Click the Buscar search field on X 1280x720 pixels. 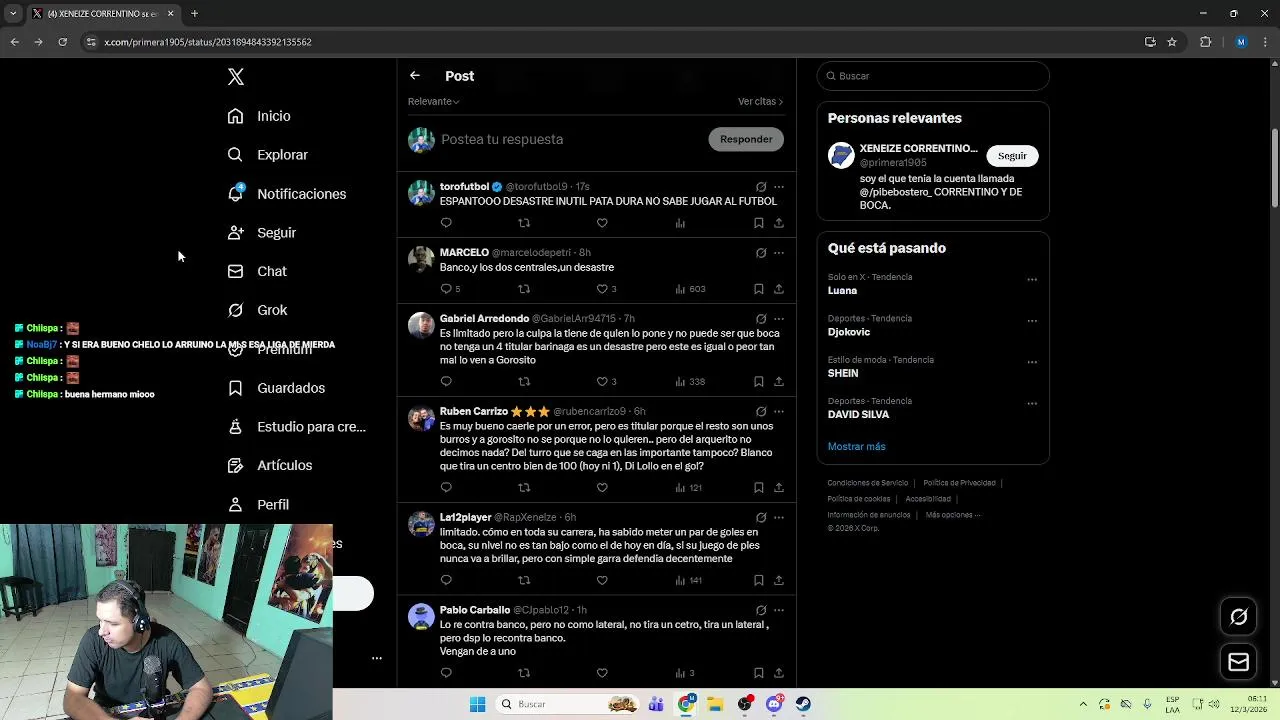point(933,76)
